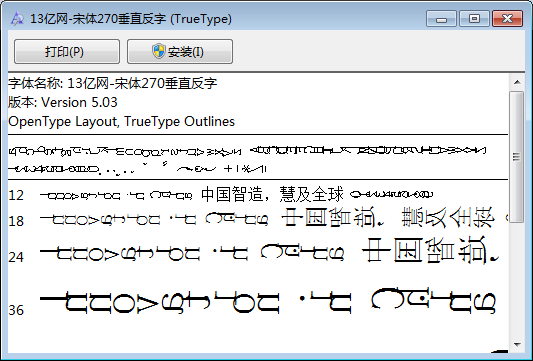Click the empty scrollbar track below the thumb
Viewport: 533px width, 361px height.
coord(517,279)
